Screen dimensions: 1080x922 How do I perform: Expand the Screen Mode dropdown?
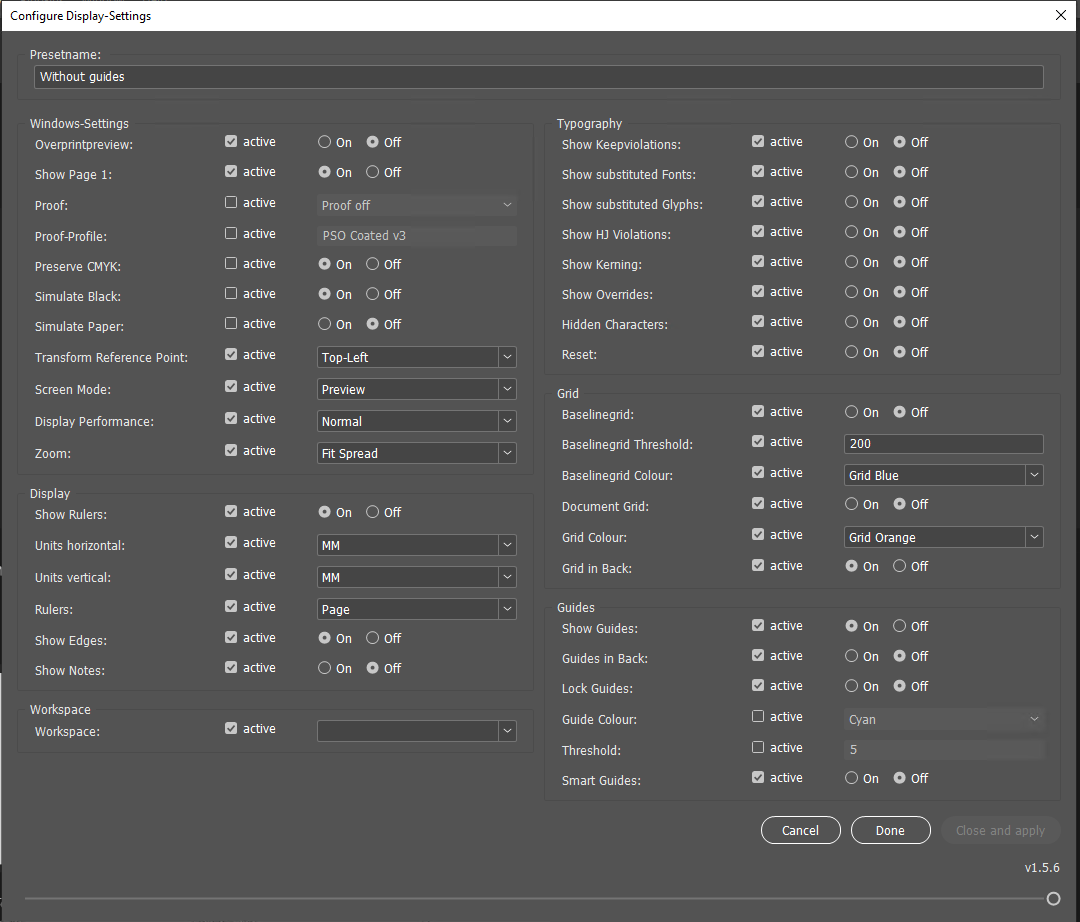(416, 389)
